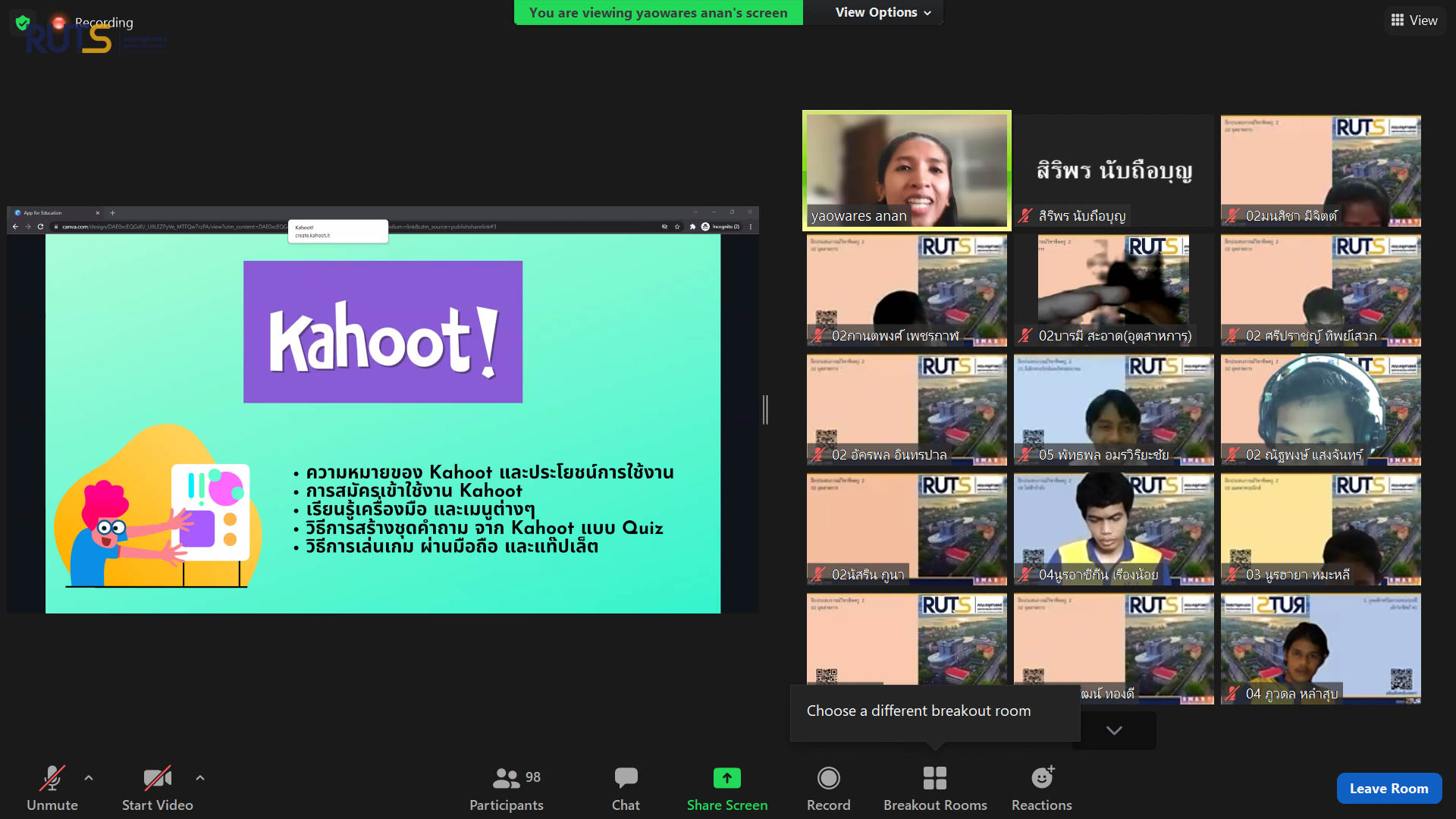Unmute the microphone

tap(52, 789)
